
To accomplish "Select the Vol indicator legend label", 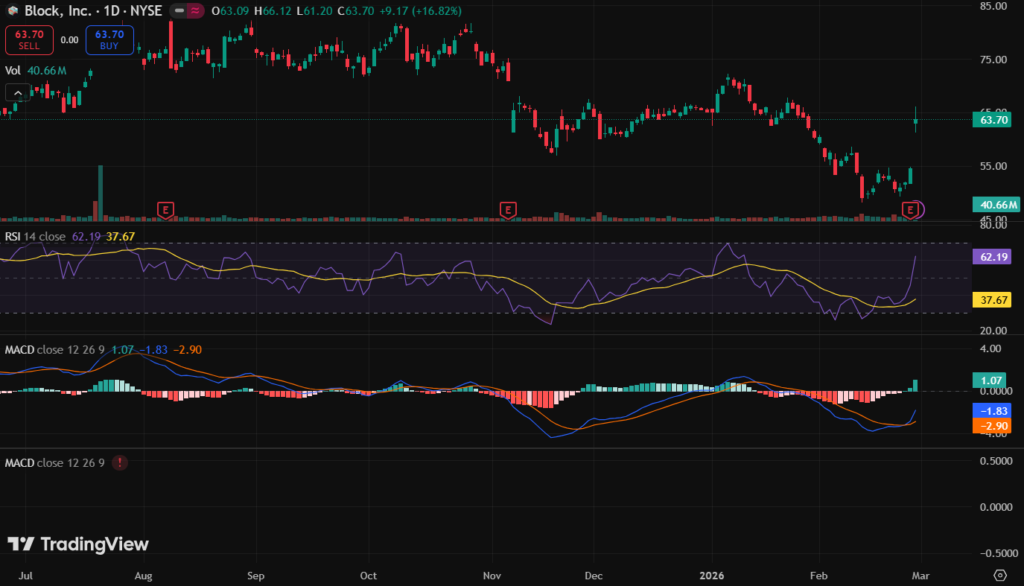I will pyautogui.click(x=13, y=71).
